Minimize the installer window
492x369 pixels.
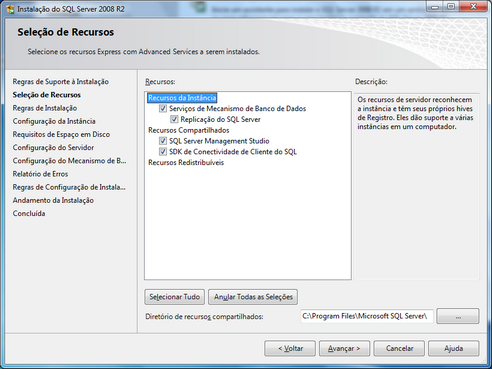[434, 7]
